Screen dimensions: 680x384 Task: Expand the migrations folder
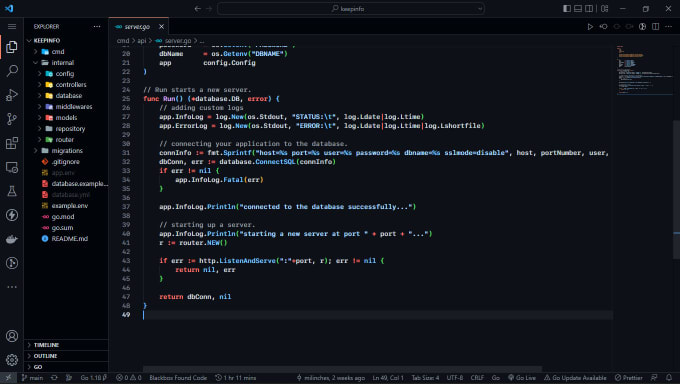[66, 151]
